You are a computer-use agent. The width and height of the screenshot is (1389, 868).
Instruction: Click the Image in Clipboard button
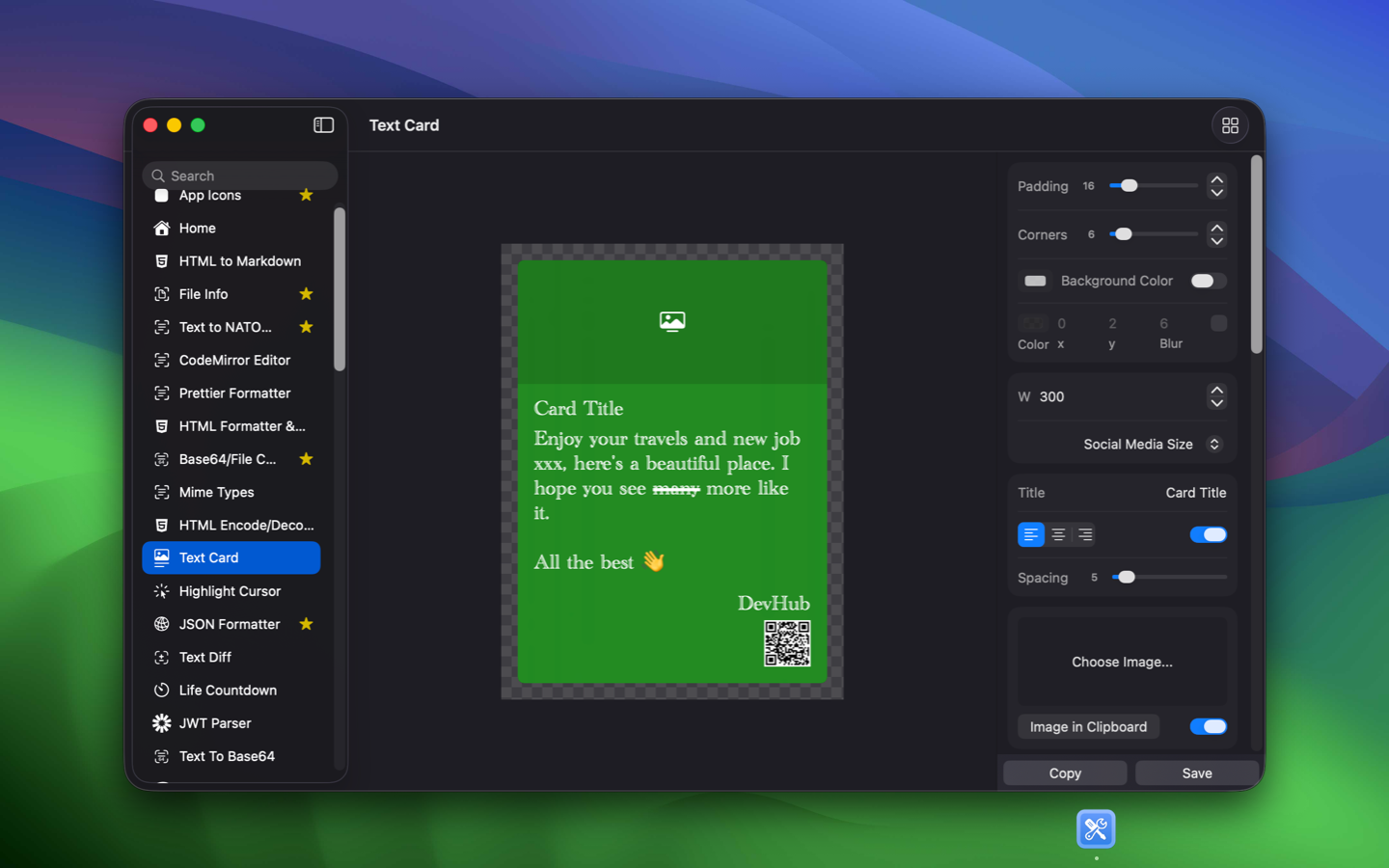point(1088,727)
